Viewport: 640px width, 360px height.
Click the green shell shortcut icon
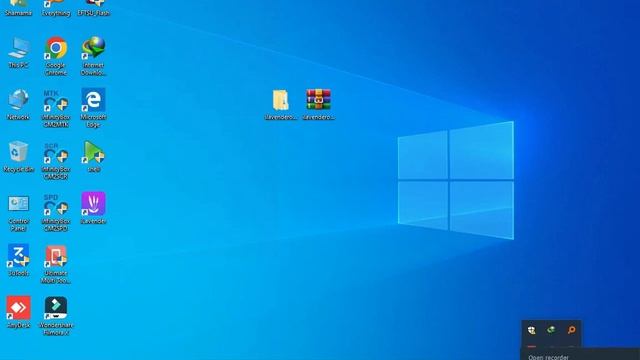pos(93,153)
